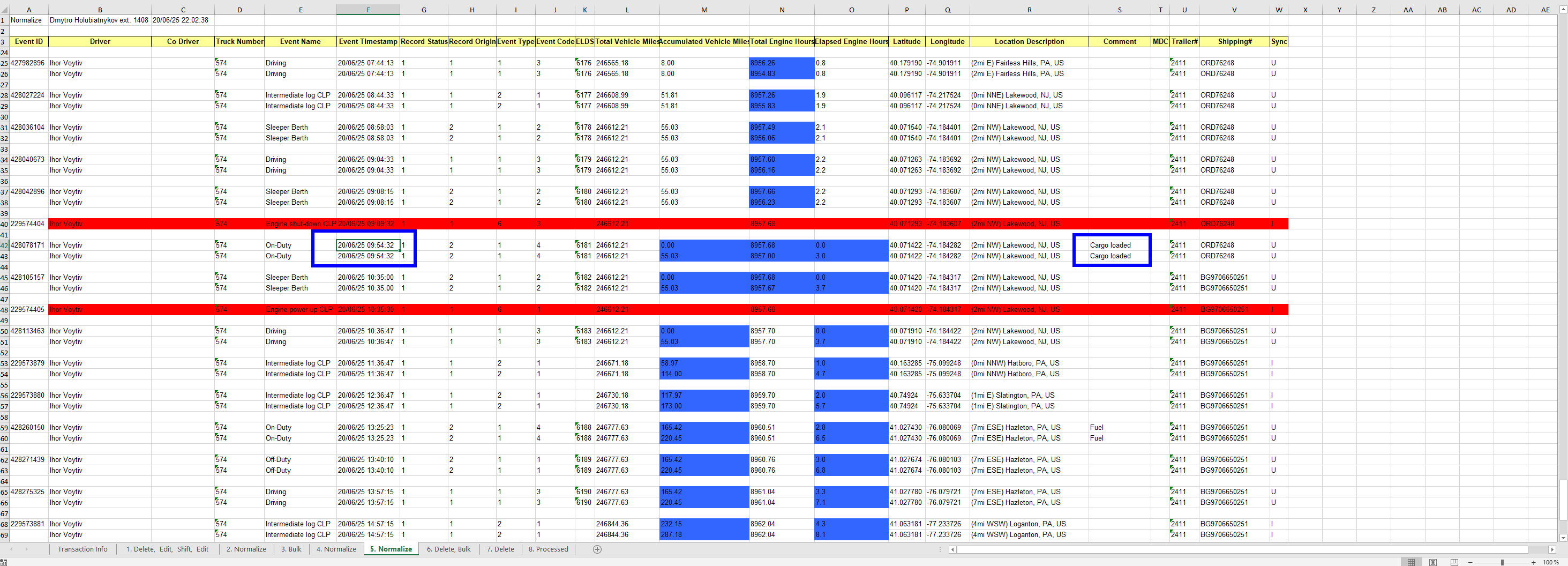1568x566 pixels.
Task: Click Event ID cell 428078171
Action: tap(28, 245)
